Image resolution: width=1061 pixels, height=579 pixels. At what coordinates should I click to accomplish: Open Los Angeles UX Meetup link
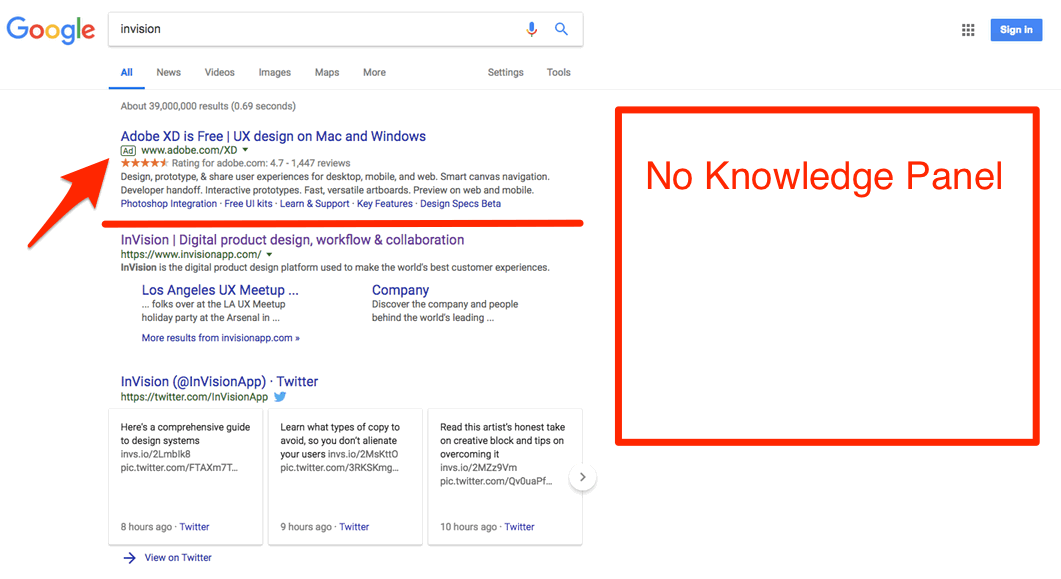pos(220,290)
